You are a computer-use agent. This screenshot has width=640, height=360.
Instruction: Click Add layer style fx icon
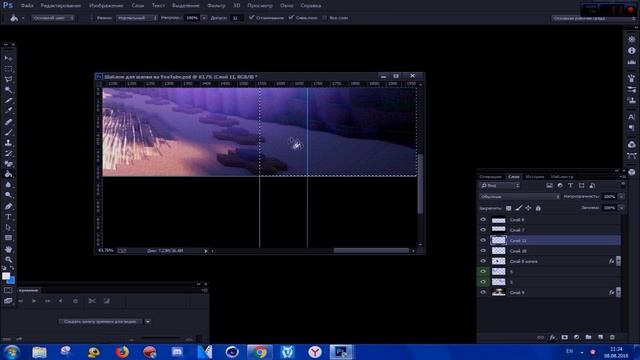click(x=552, y=337)
